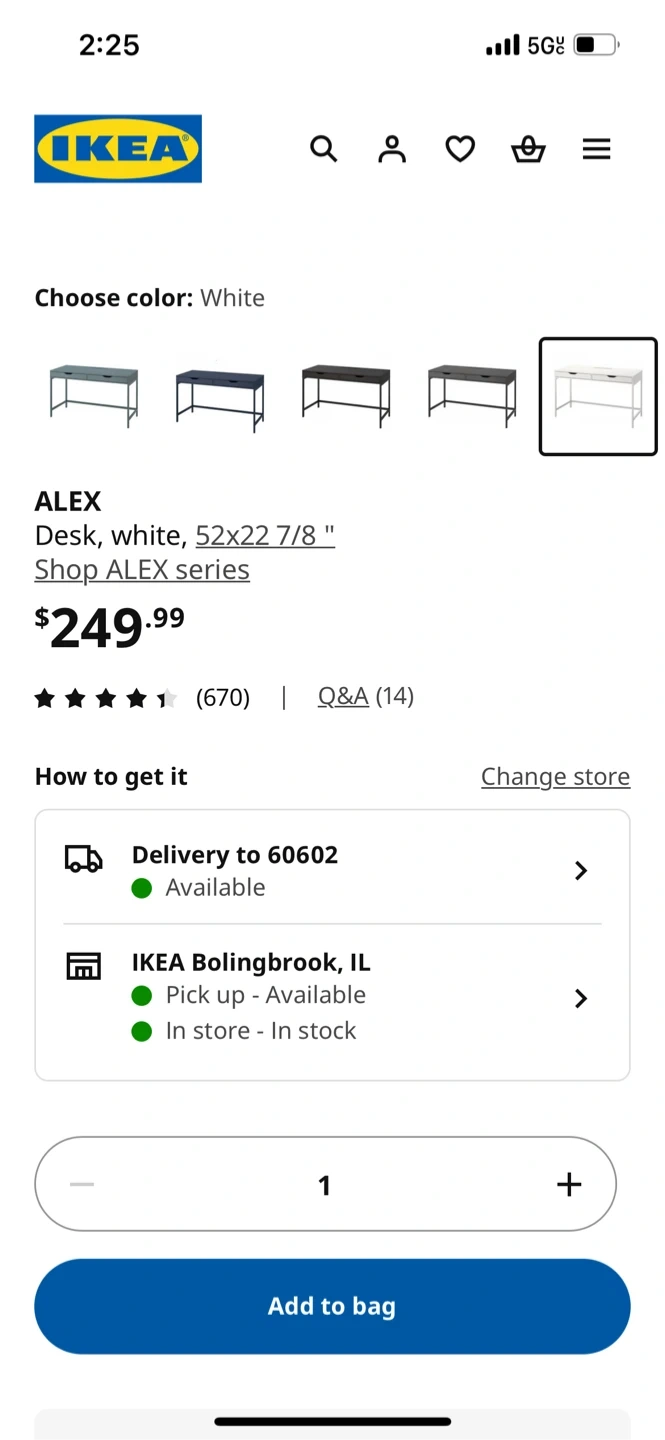
Task: Tap the store building icon
Action: pyautogui.click(x=84, y=966)
